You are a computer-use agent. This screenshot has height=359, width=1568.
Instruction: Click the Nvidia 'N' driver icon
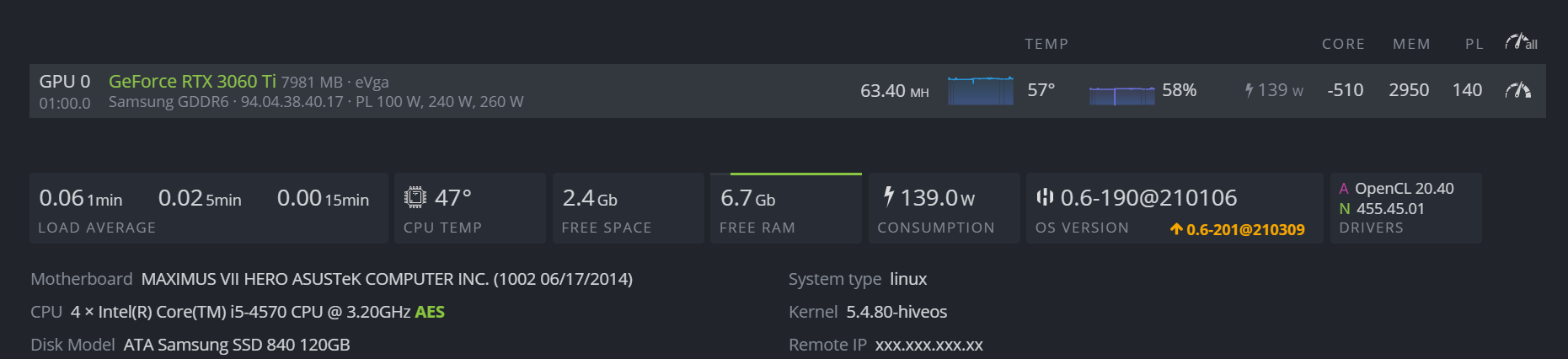tap(1345, 209)
